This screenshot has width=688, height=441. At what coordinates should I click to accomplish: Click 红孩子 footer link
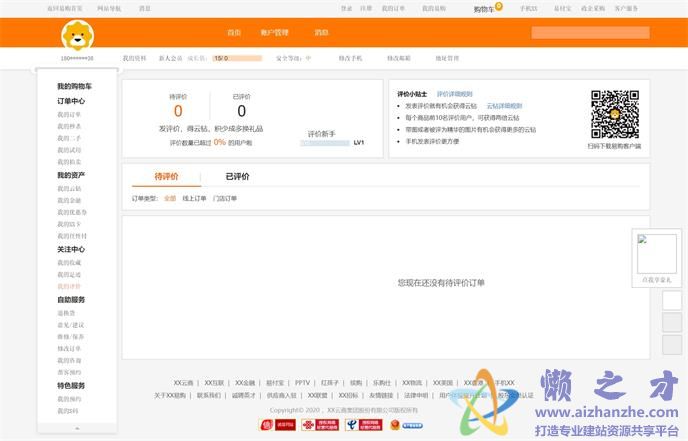330,383
